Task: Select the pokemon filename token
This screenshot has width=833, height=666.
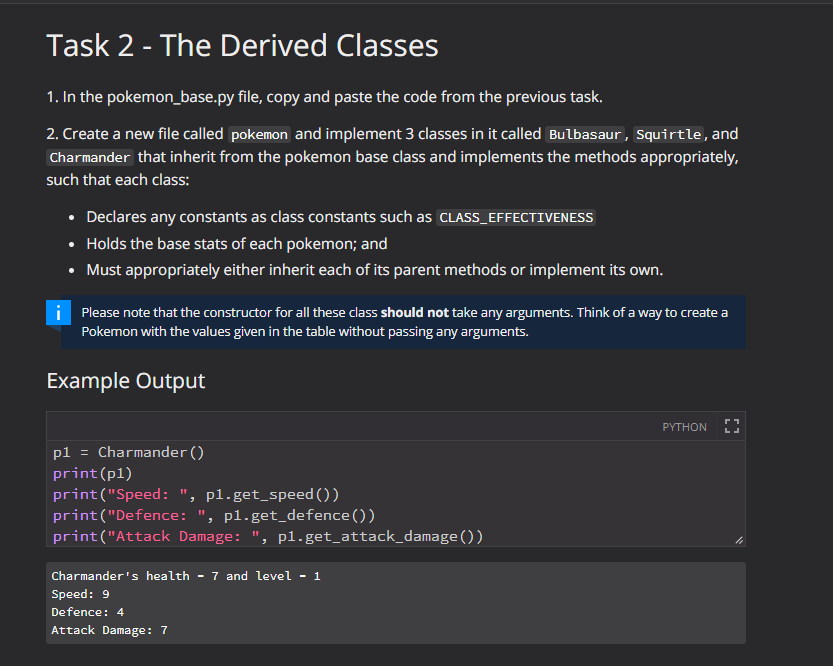Action: [259, 133]
